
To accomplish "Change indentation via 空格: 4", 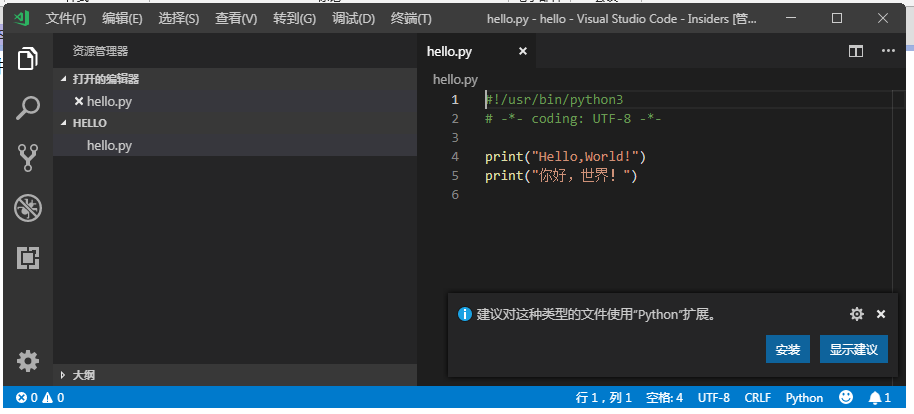I will coord(665,398).
